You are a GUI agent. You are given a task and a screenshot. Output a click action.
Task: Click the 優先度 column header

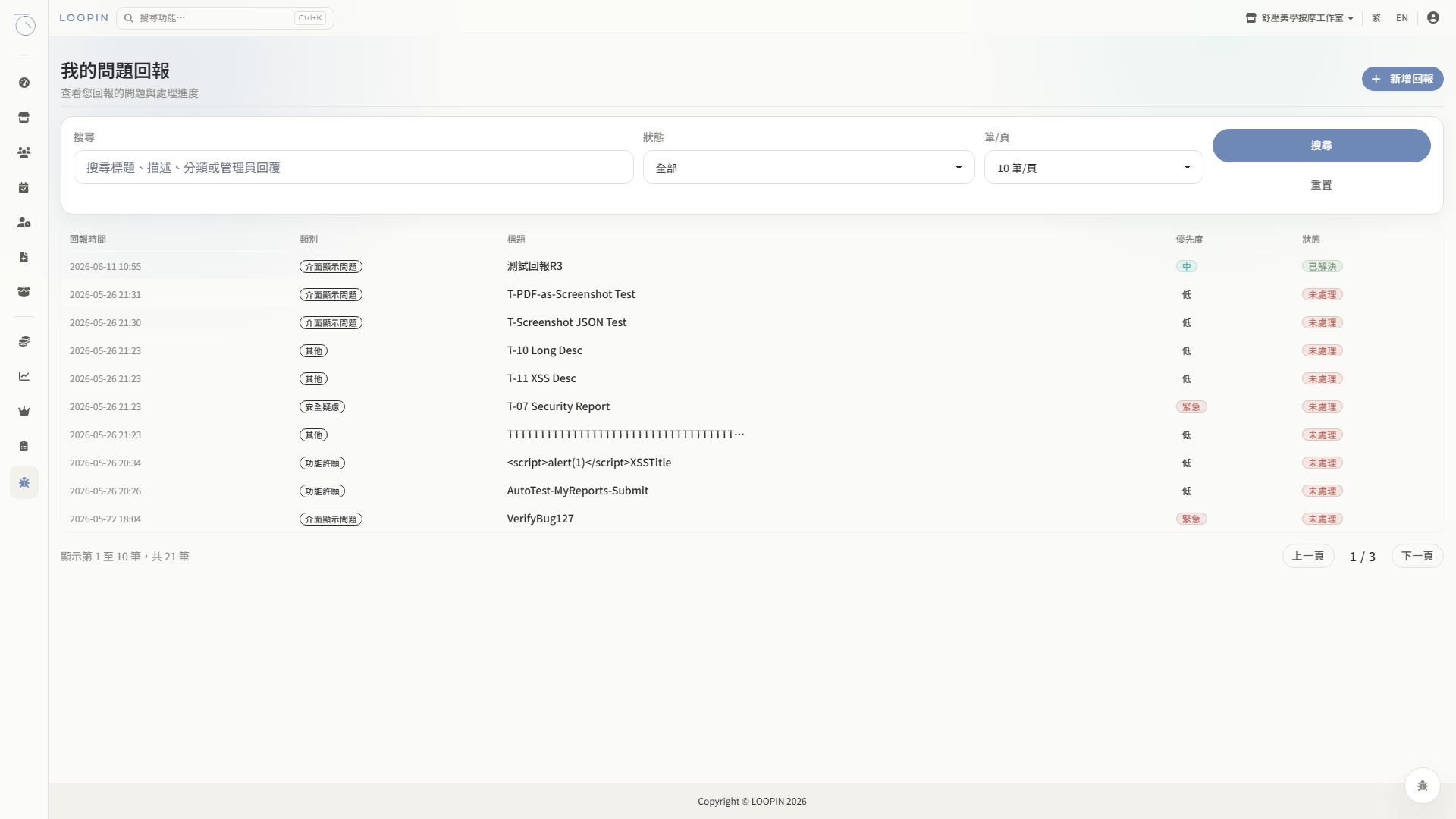1189,240
